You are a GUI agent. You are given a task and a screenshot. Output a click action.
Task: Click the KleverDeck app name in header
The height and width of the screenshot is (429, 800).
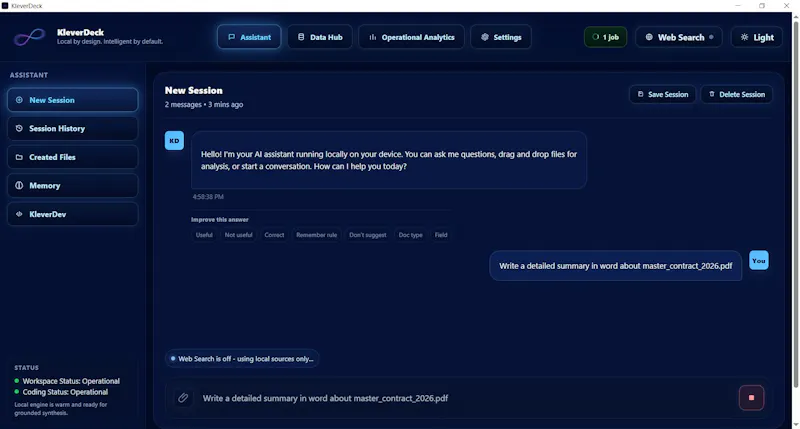[80, 32]
